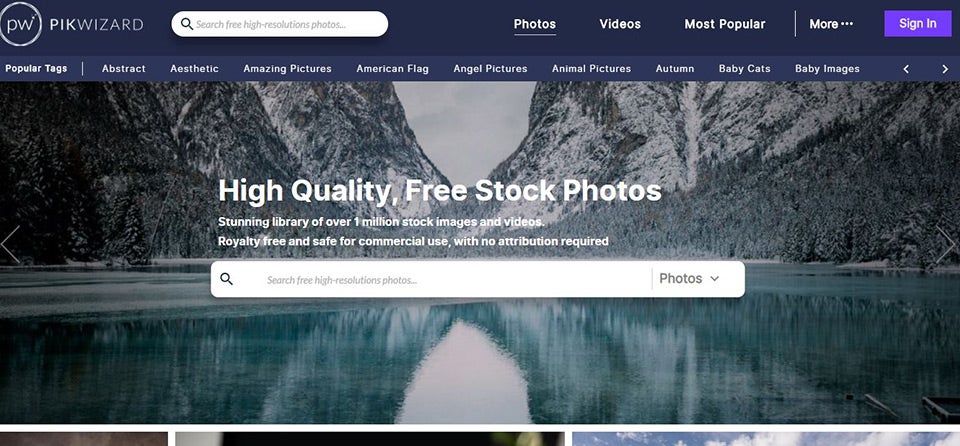Choose the Autumn tag link
The image size is (960, 446).
click(x=675, y=69)
